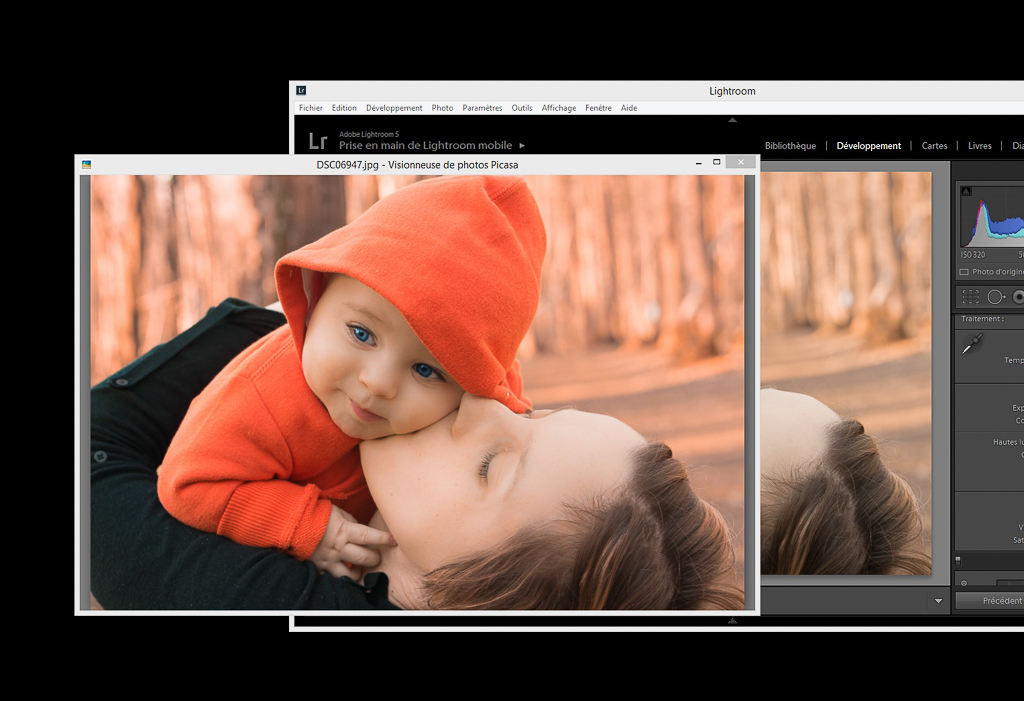The width and height of the screenshot is (1024, 701).
Task: Click the Hautes lumières label in Lightroom
Action: click(x=1008, y=442)
